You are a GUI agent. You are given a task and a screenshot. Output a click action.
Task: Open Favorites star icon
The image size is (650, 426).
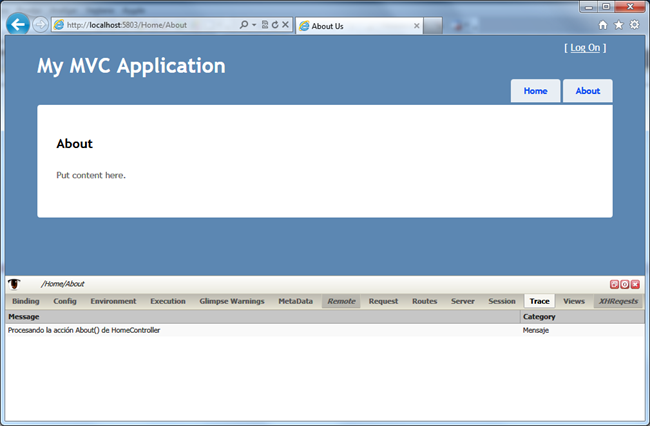618,25
